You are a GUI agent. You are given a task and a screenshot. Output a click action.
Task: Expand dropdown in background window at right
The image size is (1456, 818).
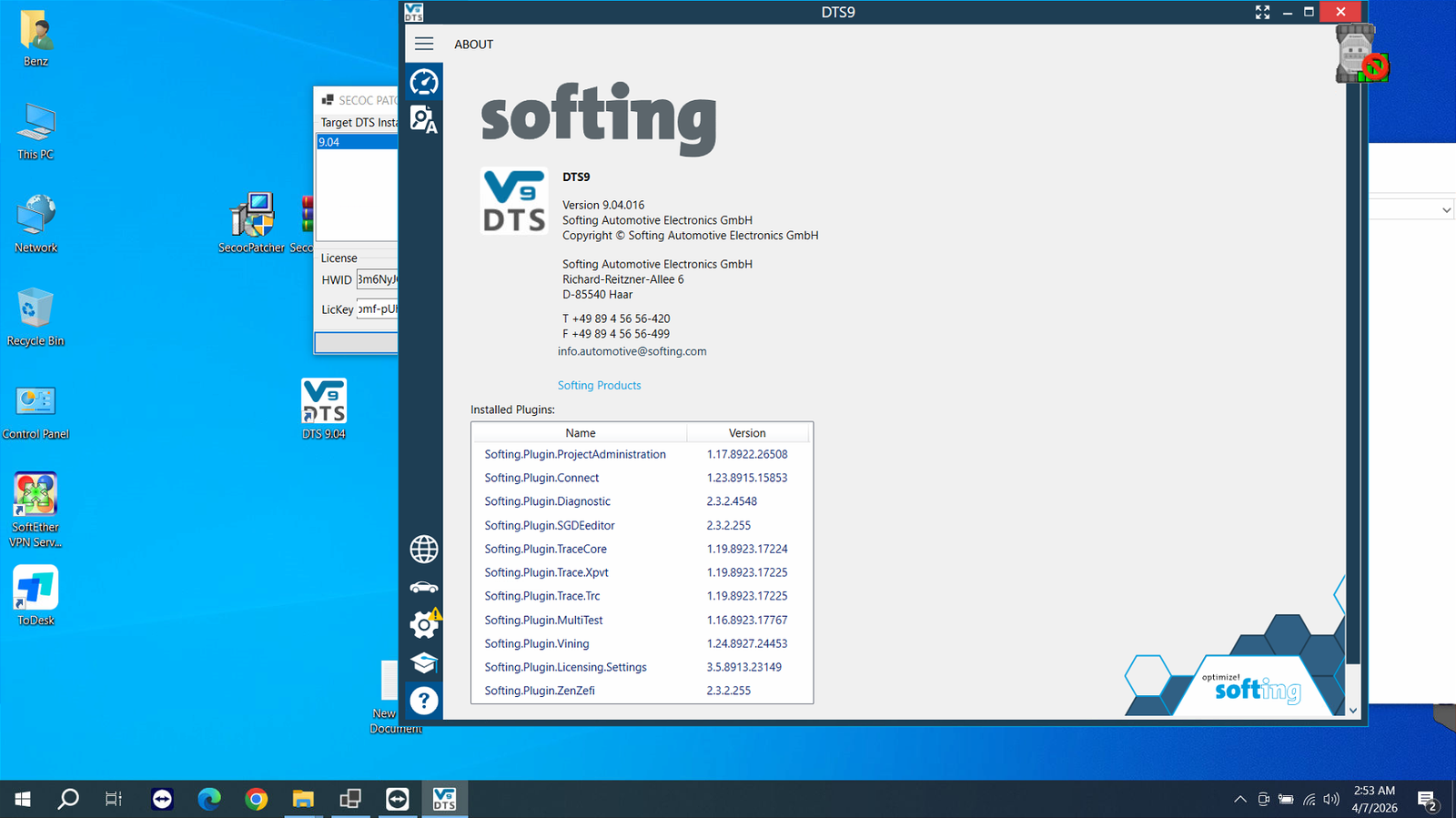coord(1446,210)
